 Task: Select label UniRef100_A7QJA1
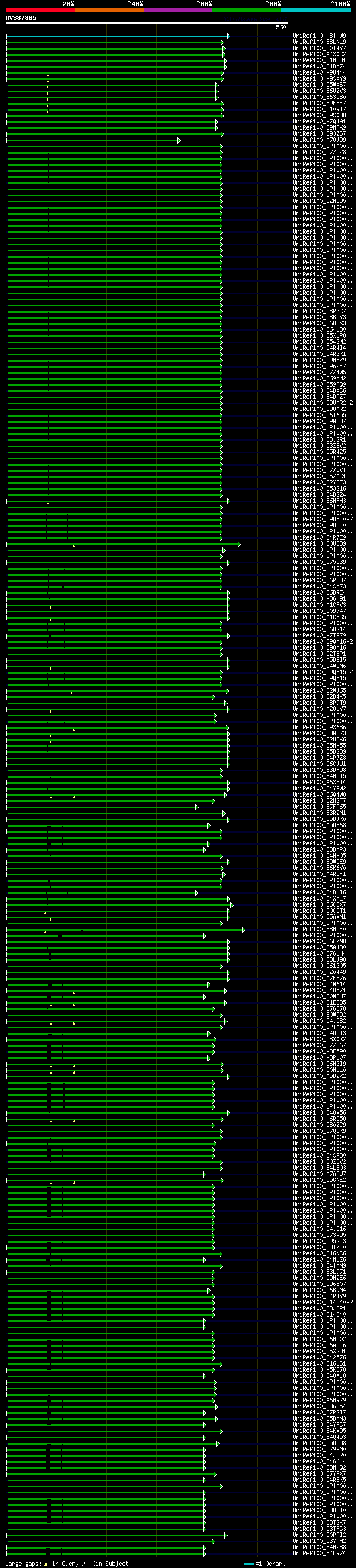point(319,122)
